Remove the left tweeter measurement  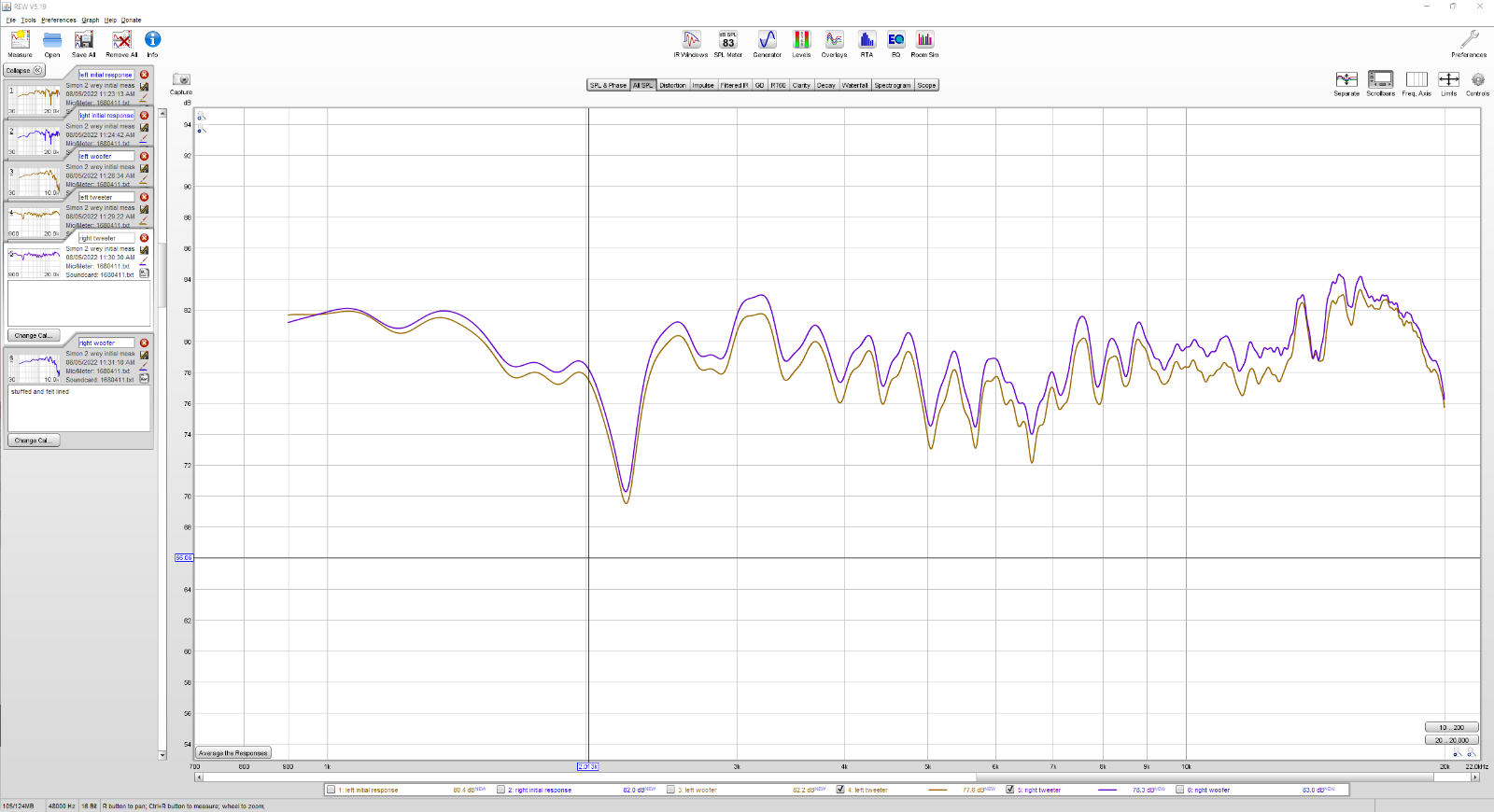pos(145,198)
